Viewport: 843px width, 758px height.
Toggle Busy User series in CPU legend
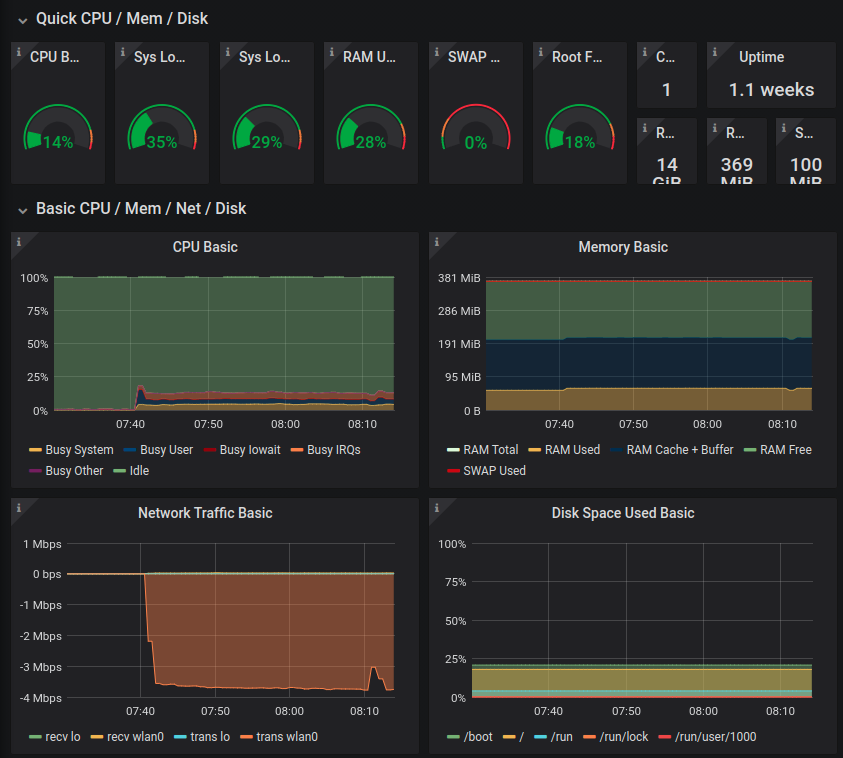[166, 450]
